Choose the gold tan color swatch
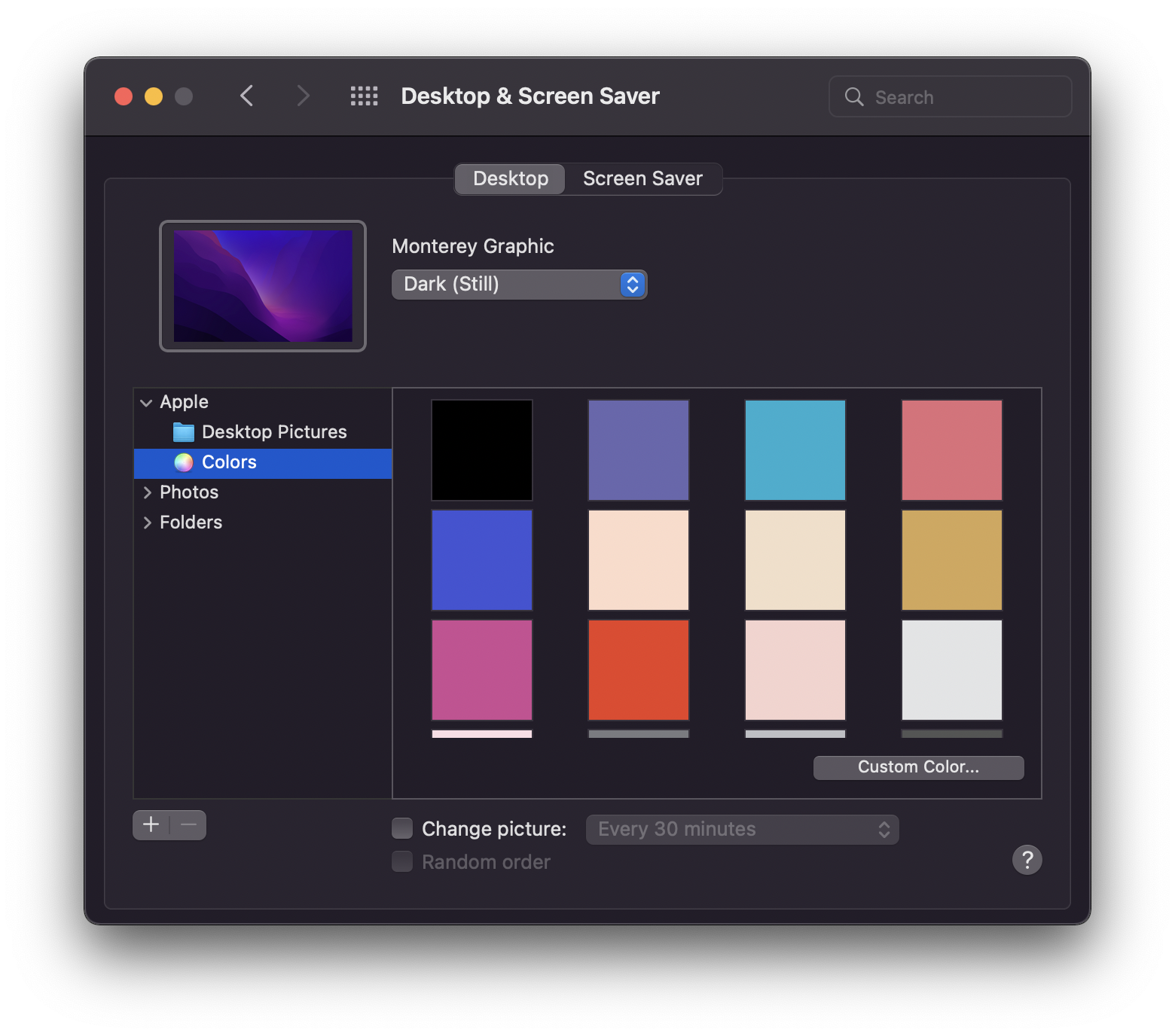Screen dimensions: 1175x1036 [x=952, y=560]
